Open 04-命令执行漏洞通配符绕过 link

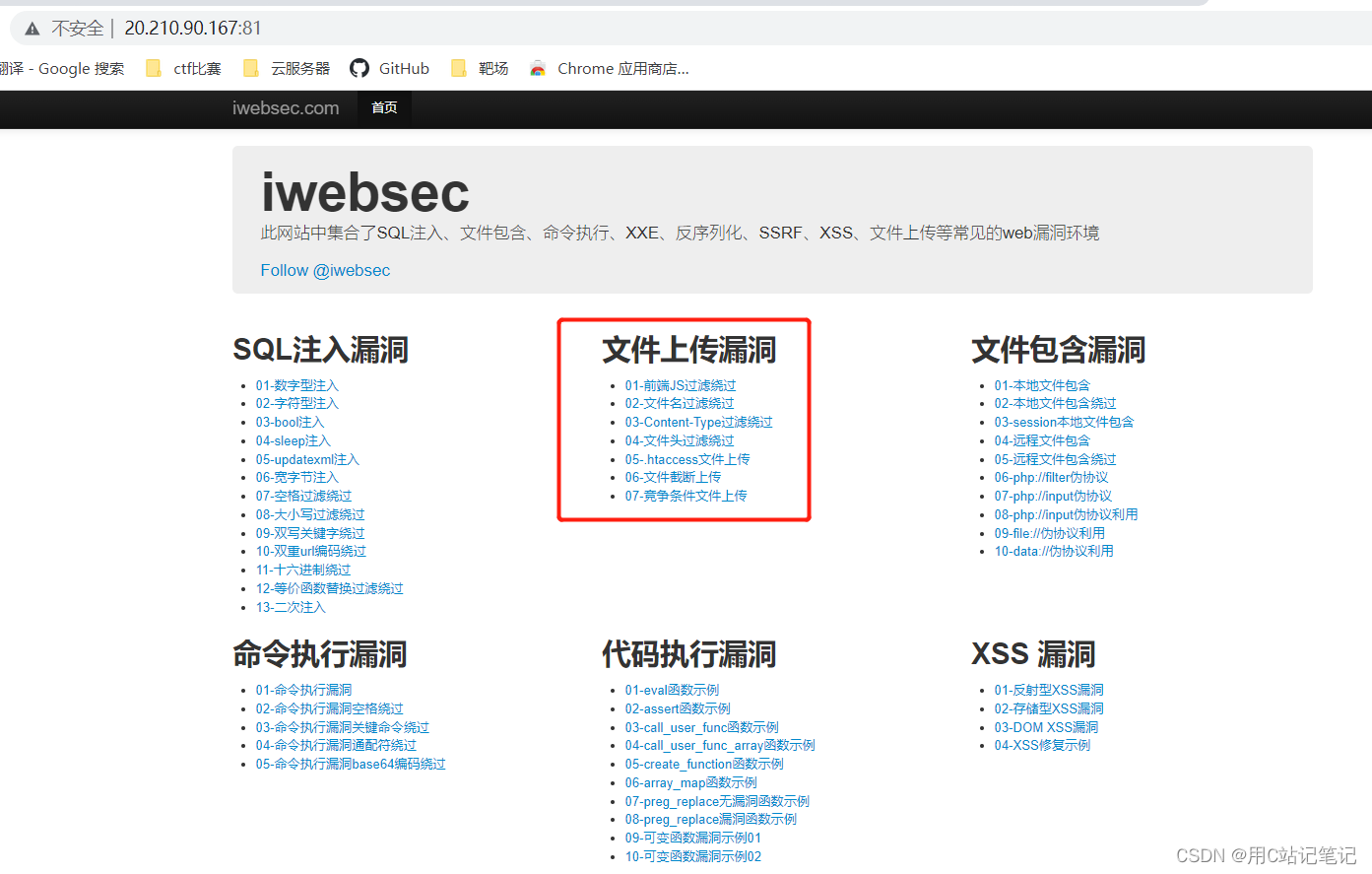(336, 745)
